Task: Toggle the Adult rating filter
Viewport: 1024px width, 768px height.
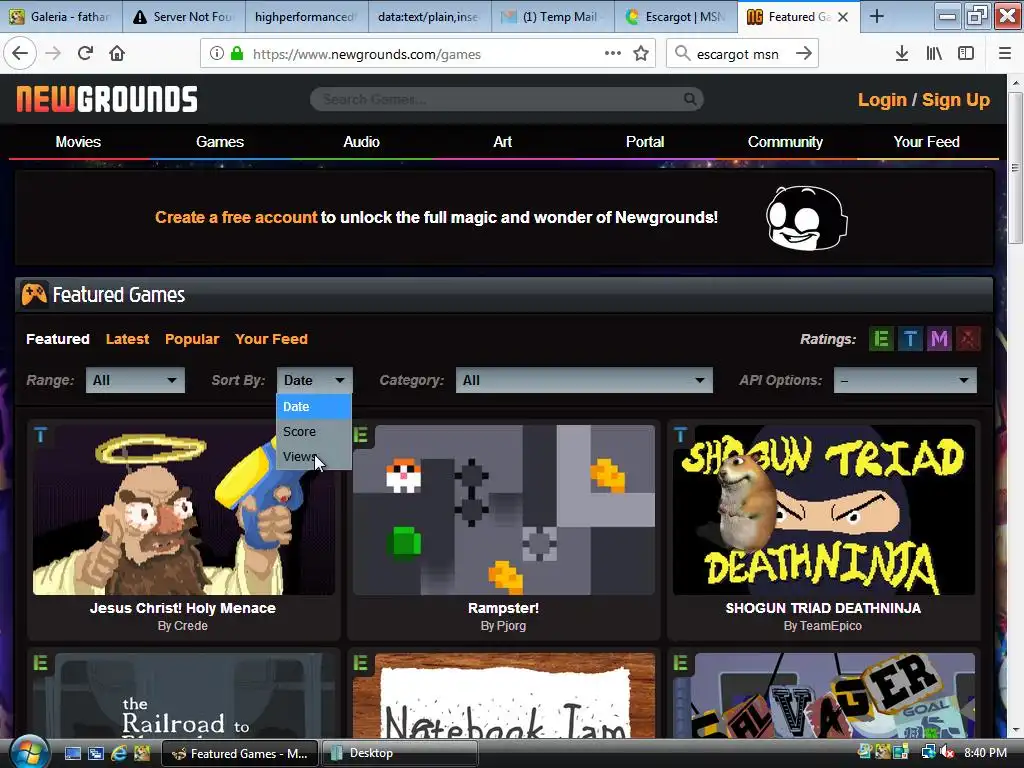Action: pos(968,339)
